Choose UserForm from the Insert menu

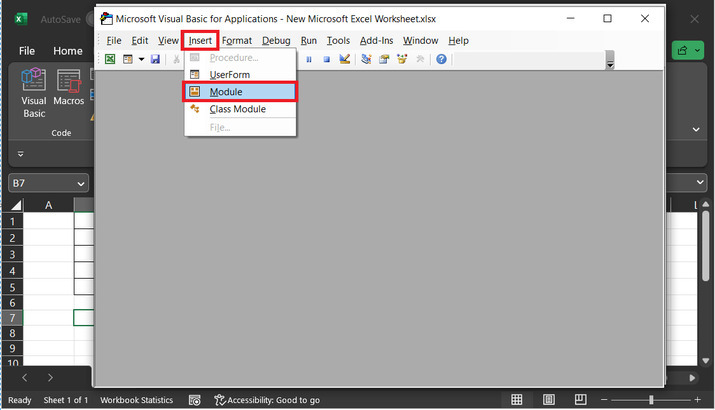(x=240, y=74)
